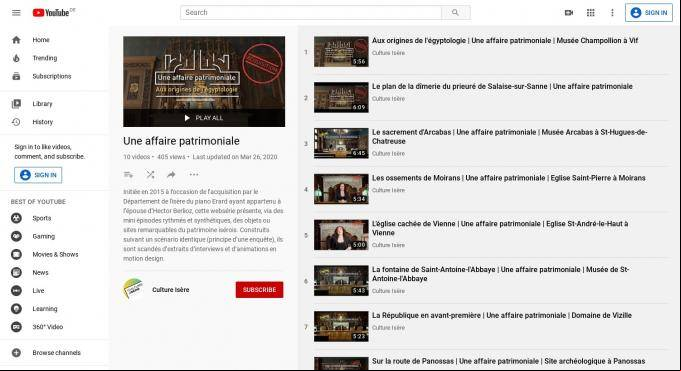Open the hamburger guide menu

16,13
